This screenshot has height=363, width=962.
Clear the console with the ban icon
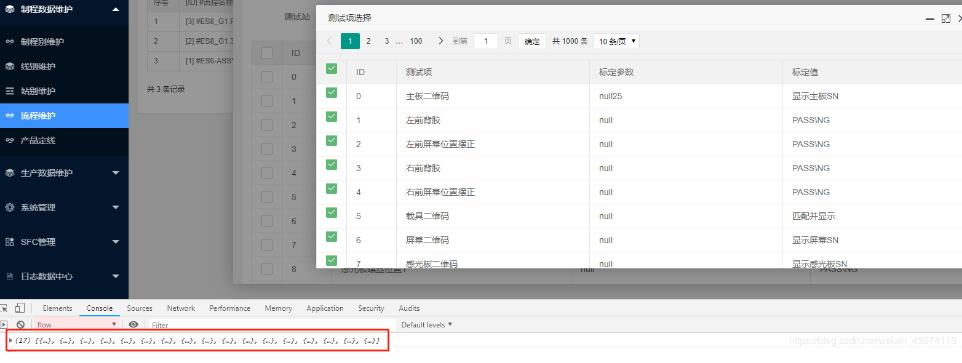coord(20,324)
